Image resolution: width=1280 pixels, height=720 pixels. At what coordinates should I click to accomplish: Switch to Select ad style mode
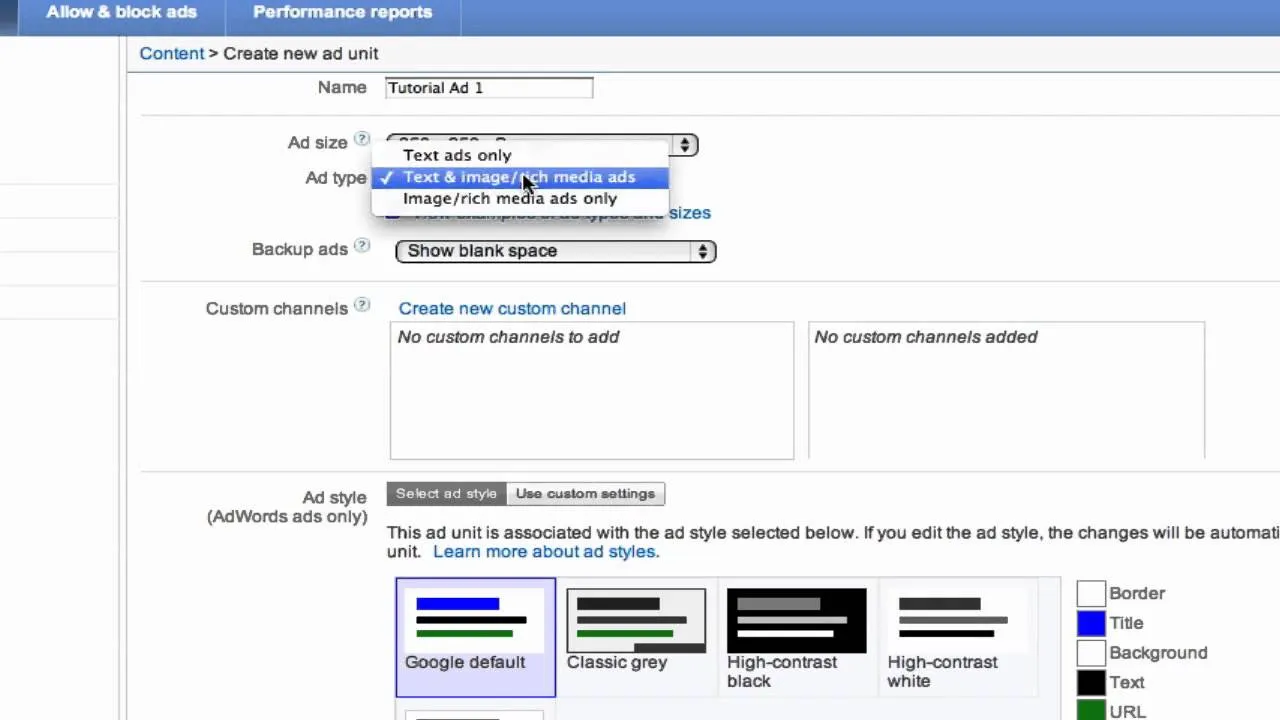[x=446, y=494]
